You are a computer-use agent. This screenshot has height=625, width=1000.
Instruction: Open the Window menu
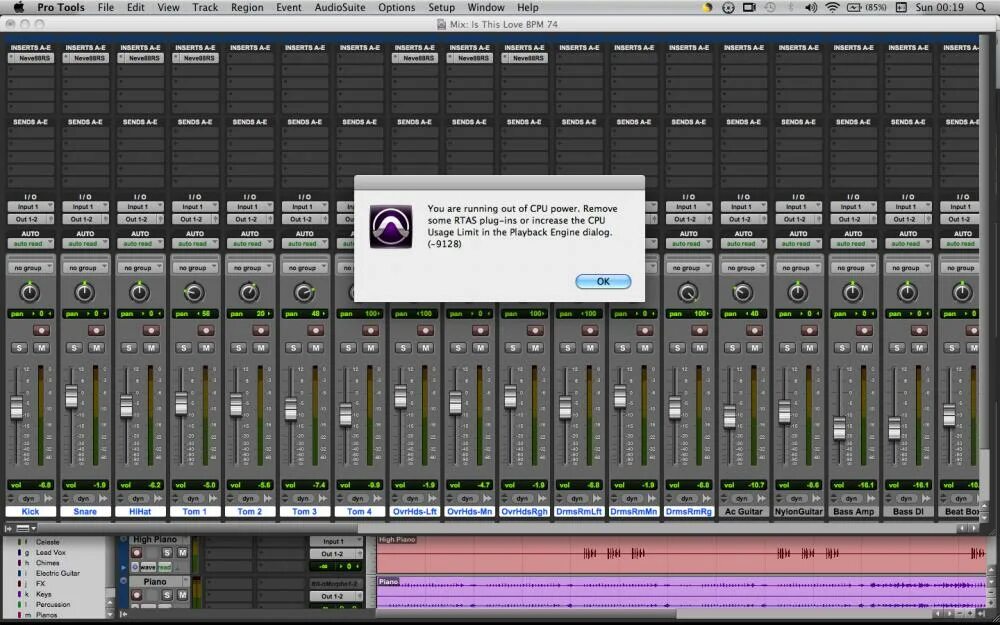(x=485, y=8)
